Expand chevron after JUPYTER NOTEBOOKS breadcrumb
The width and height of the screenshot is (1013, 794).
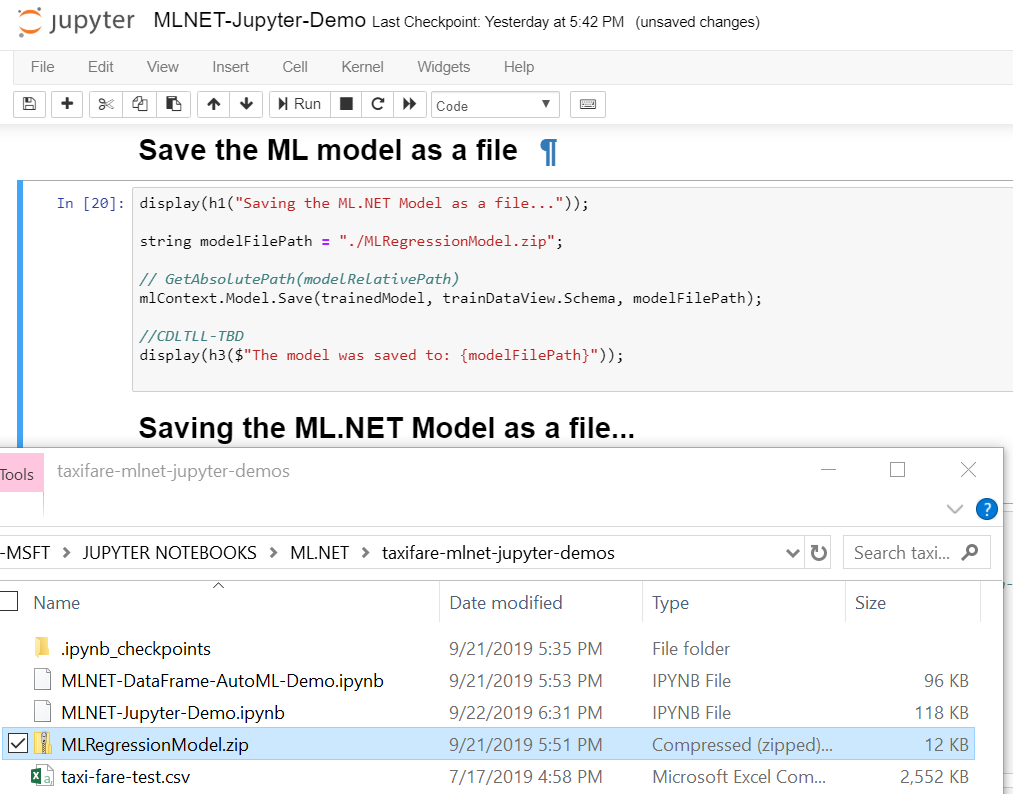[x=273, y=553]
